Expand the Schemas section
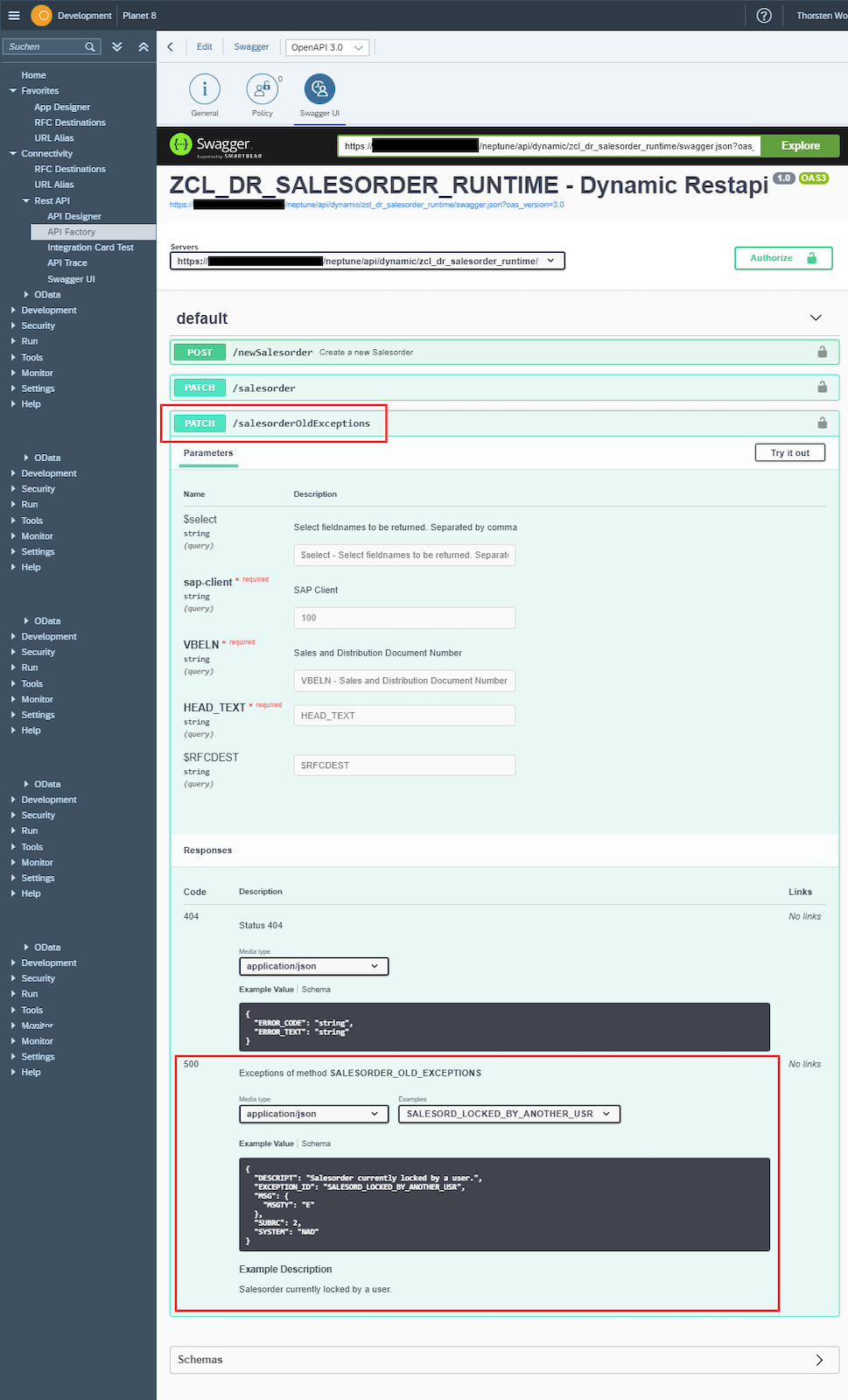 (504, 1360)
